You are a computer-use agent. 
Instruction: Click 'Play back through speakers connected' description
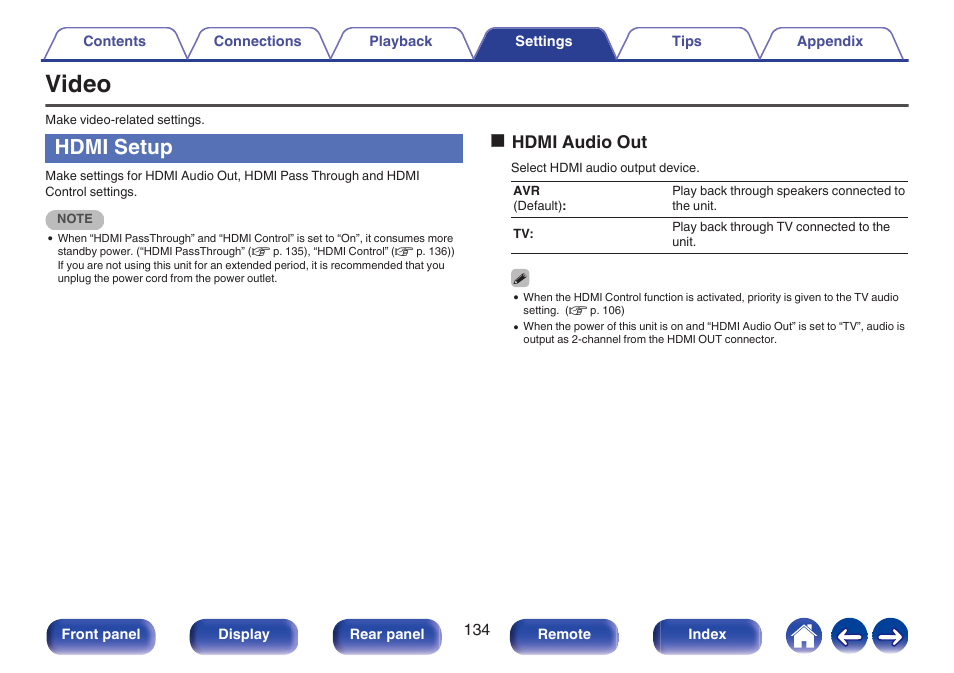pyautogui.click(x=789, y=198)
